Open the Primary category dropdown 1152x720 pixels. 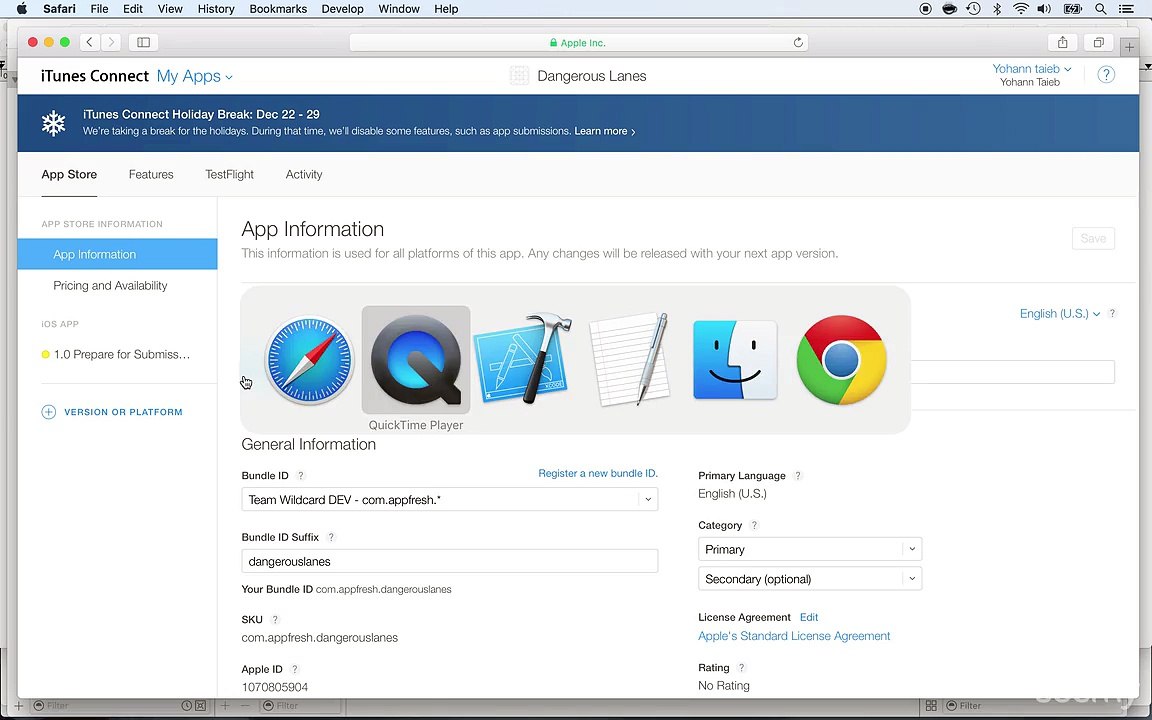coord(810,550)
